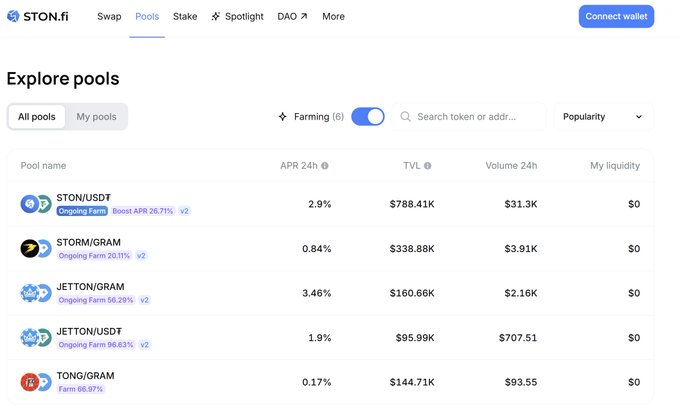680x416 pixels.
Task: Go to the Swap page
Action: click(109, 16)
